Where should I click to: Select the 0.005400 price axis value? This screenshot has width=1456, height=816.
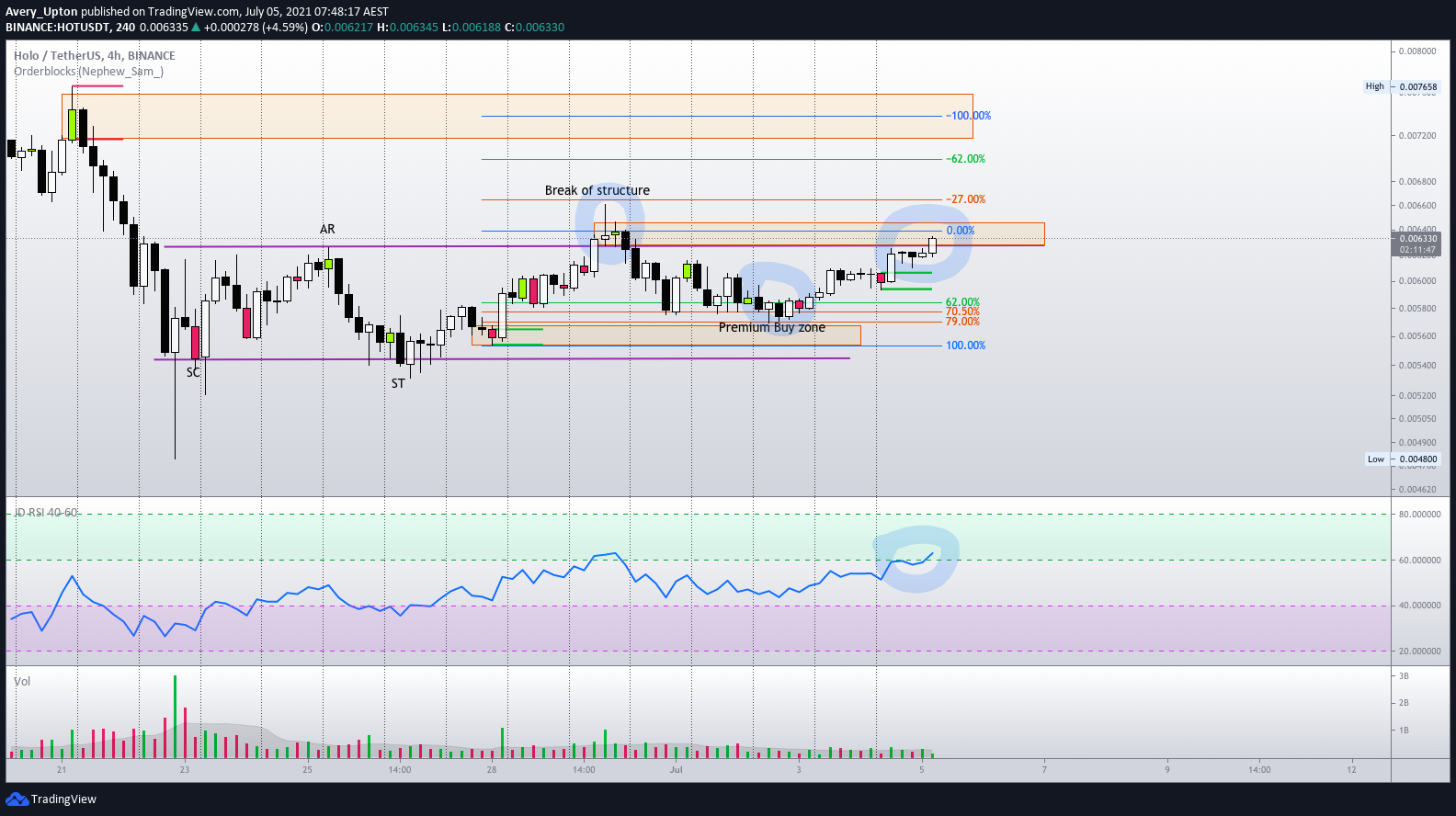1417,366
